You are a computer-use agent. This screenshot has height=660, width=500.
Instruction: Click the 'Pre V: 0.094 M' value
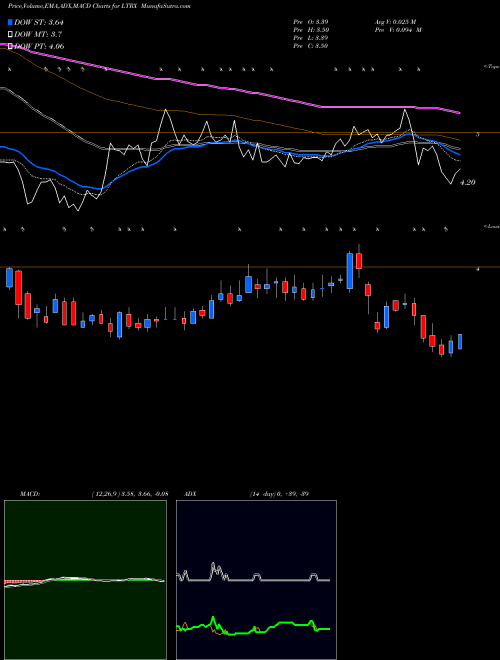[x=398, y=30]
